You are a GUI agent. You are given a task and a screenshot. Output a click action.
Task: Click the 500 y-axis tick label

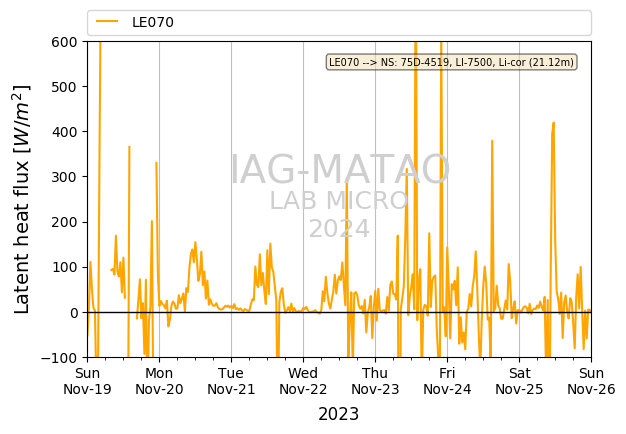[64, 87]
